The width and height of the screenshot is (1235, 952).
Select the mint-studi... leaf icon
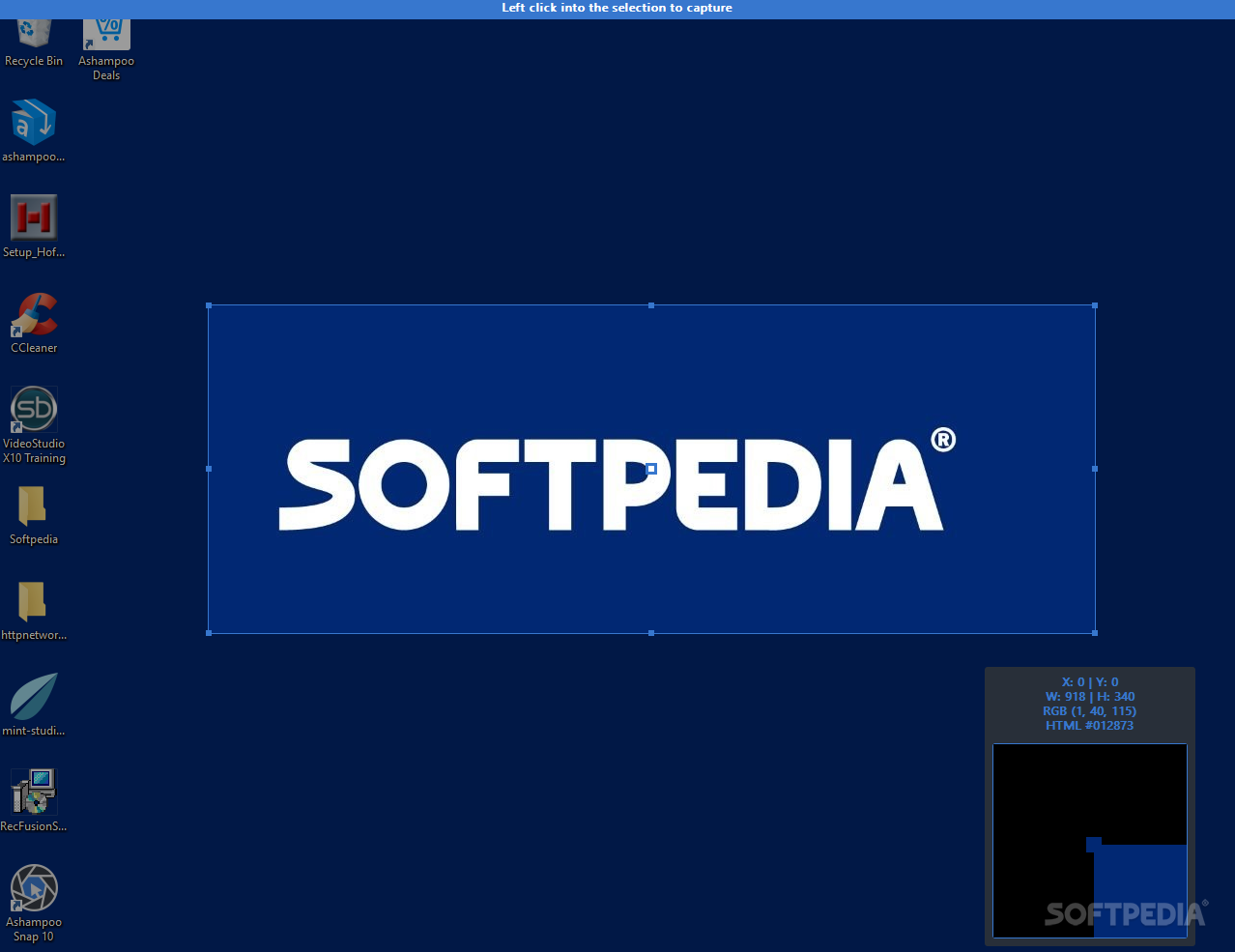pyautogui.click(x=34, y=706)
